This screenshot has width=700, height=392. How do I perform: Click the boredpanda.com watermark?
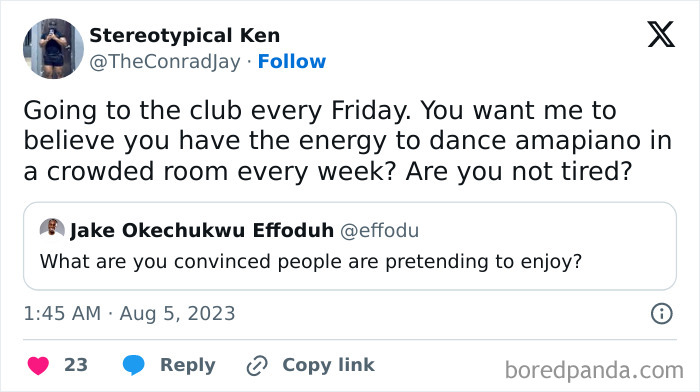tap(594, 371)
